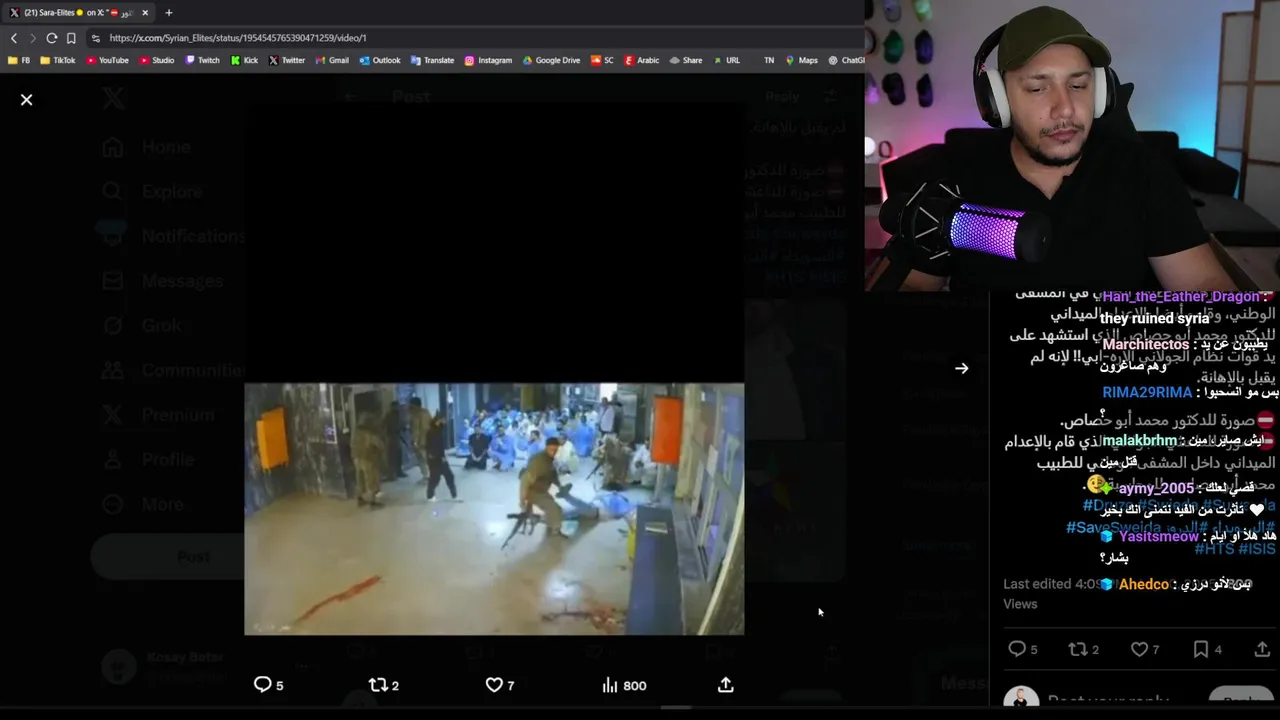Close the media viewer with the X
The width and height of the screenshot is (1280, 720).
pyautogui.click(x=27, y=100)
